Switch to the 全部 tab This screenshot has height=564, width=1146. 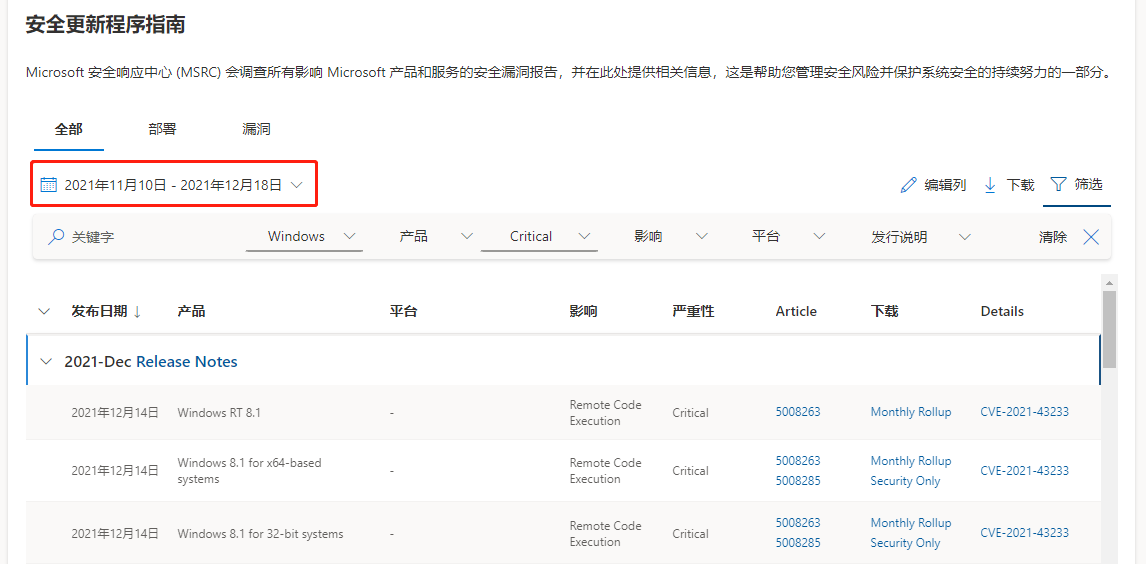(x=69, y=129)
